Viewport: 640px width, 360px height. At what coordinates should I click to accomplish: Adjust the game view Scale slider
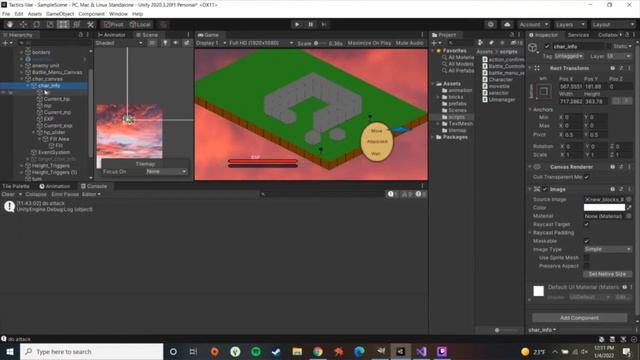(320, 43)
